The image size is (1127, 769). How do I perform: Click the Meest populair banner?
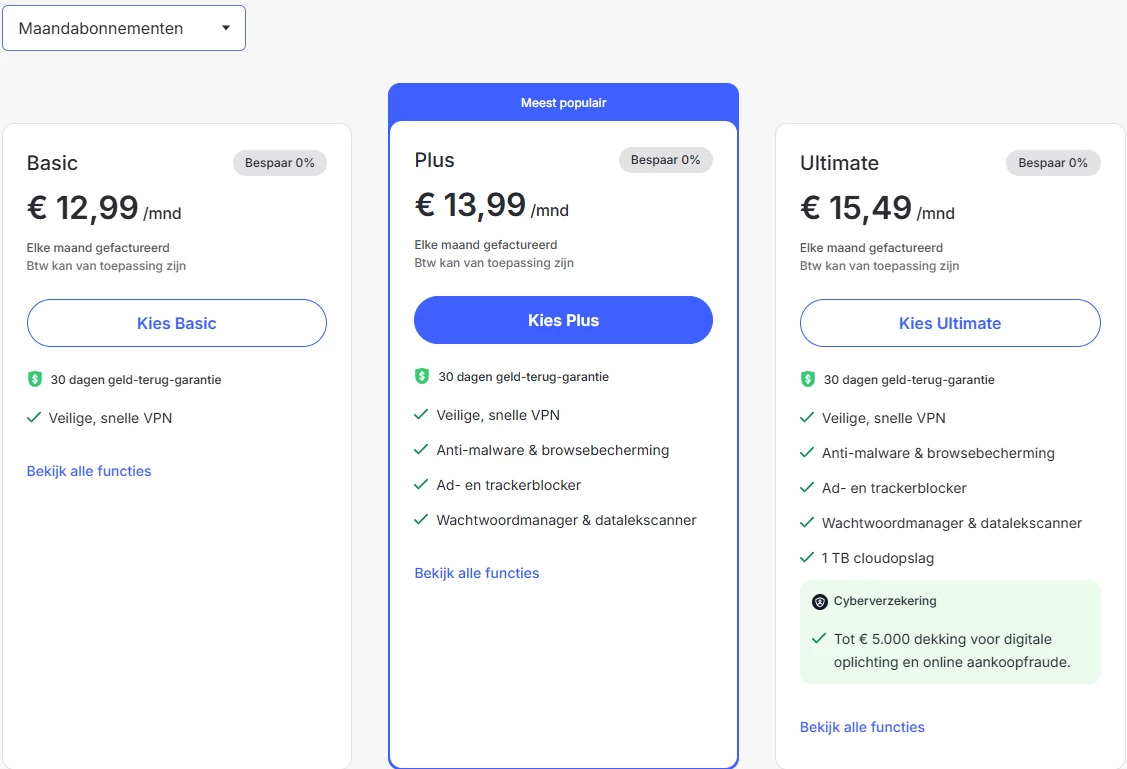[x=563, y=103]
